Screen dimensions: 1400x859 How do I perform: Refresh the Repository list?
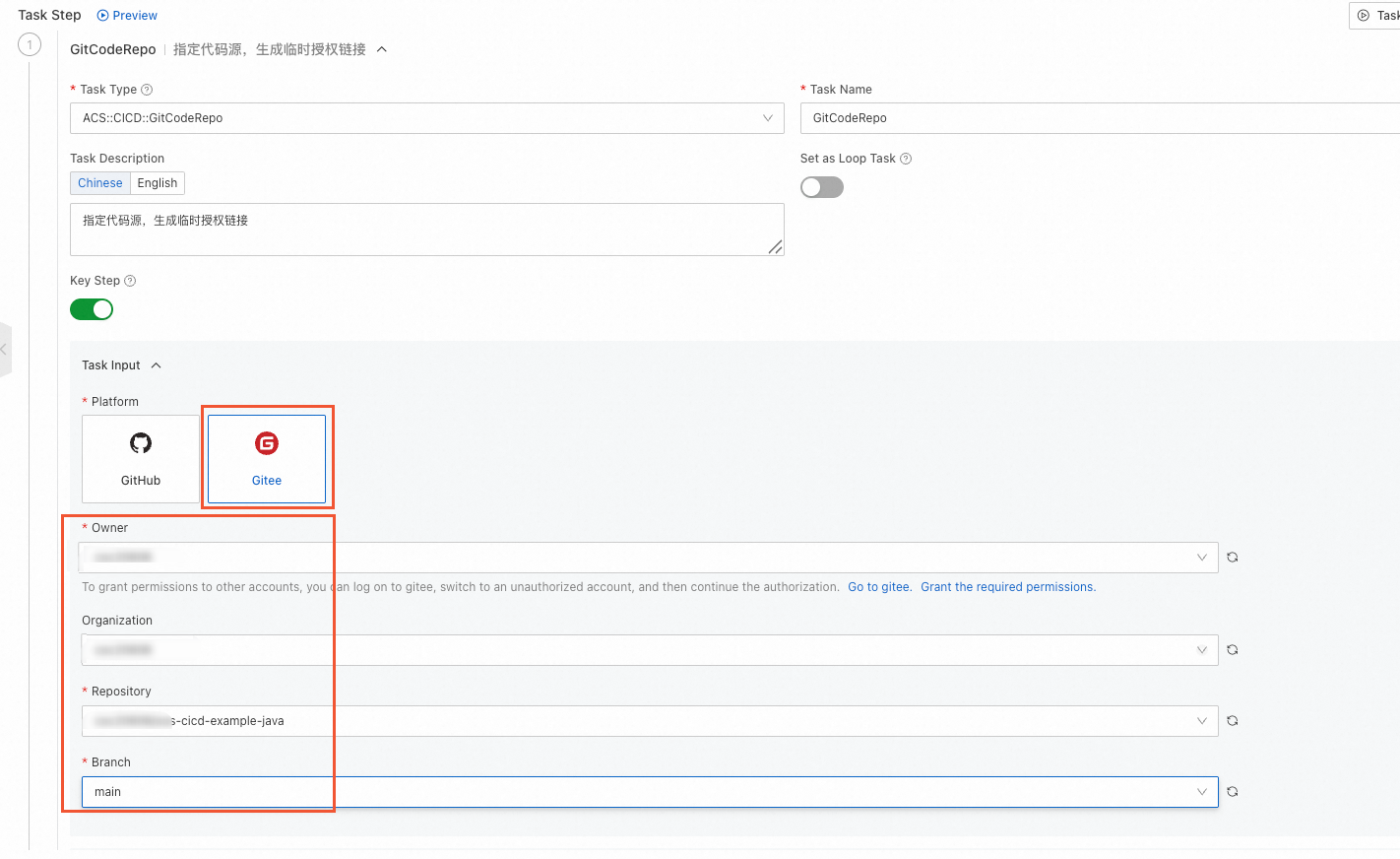click(x=1233, y=721)
